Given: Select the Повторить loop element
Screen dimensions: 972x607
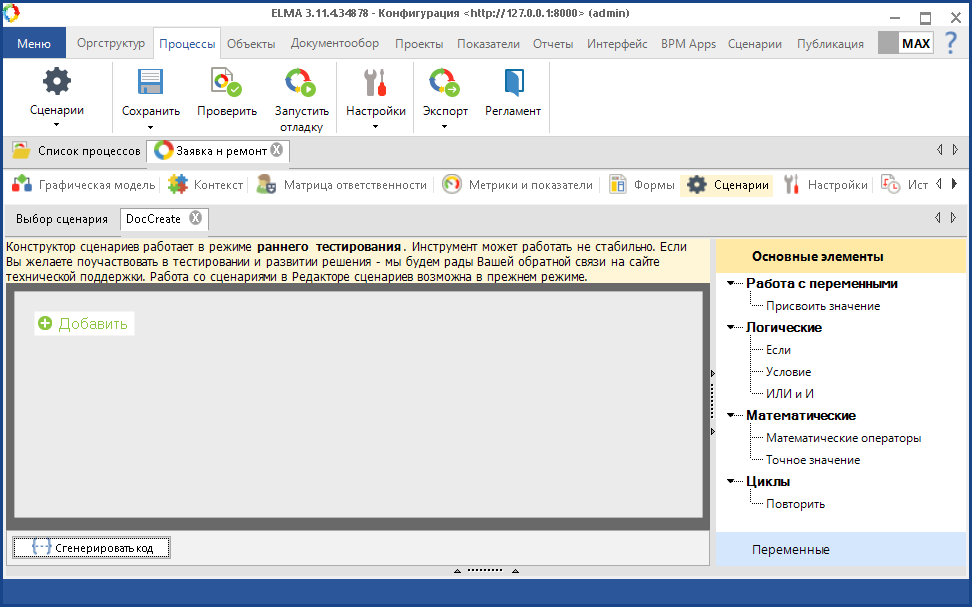Looking at the screenshot, I should [795, 504].
